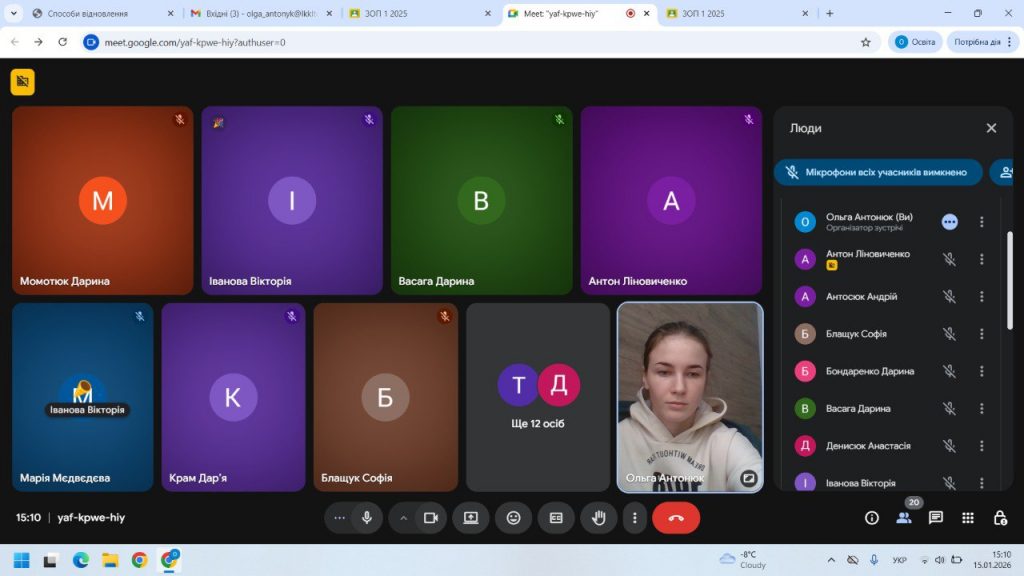Switch to the Gmail inbox browser tab
Image resolution: width=1024 pixels, height=576 pixels.
(x=256, y=14)
